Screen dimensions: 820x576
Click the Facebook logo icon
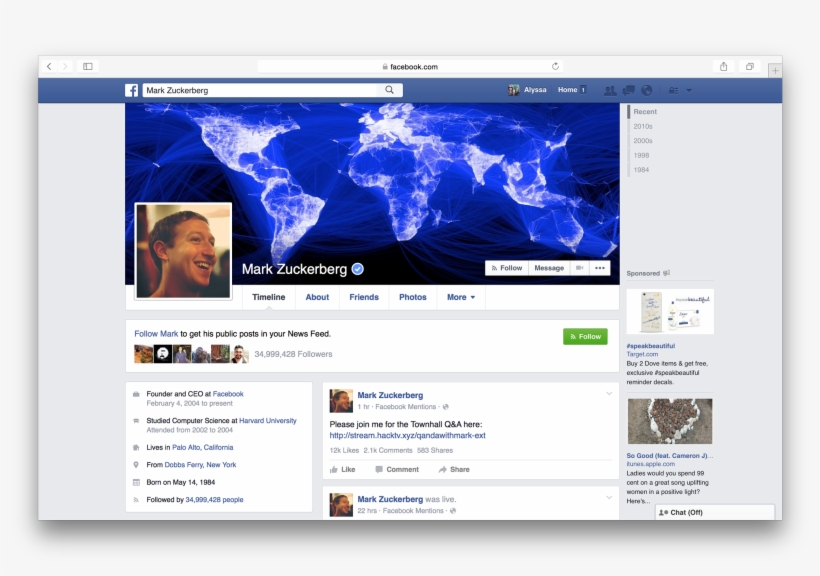click(131, 90)
